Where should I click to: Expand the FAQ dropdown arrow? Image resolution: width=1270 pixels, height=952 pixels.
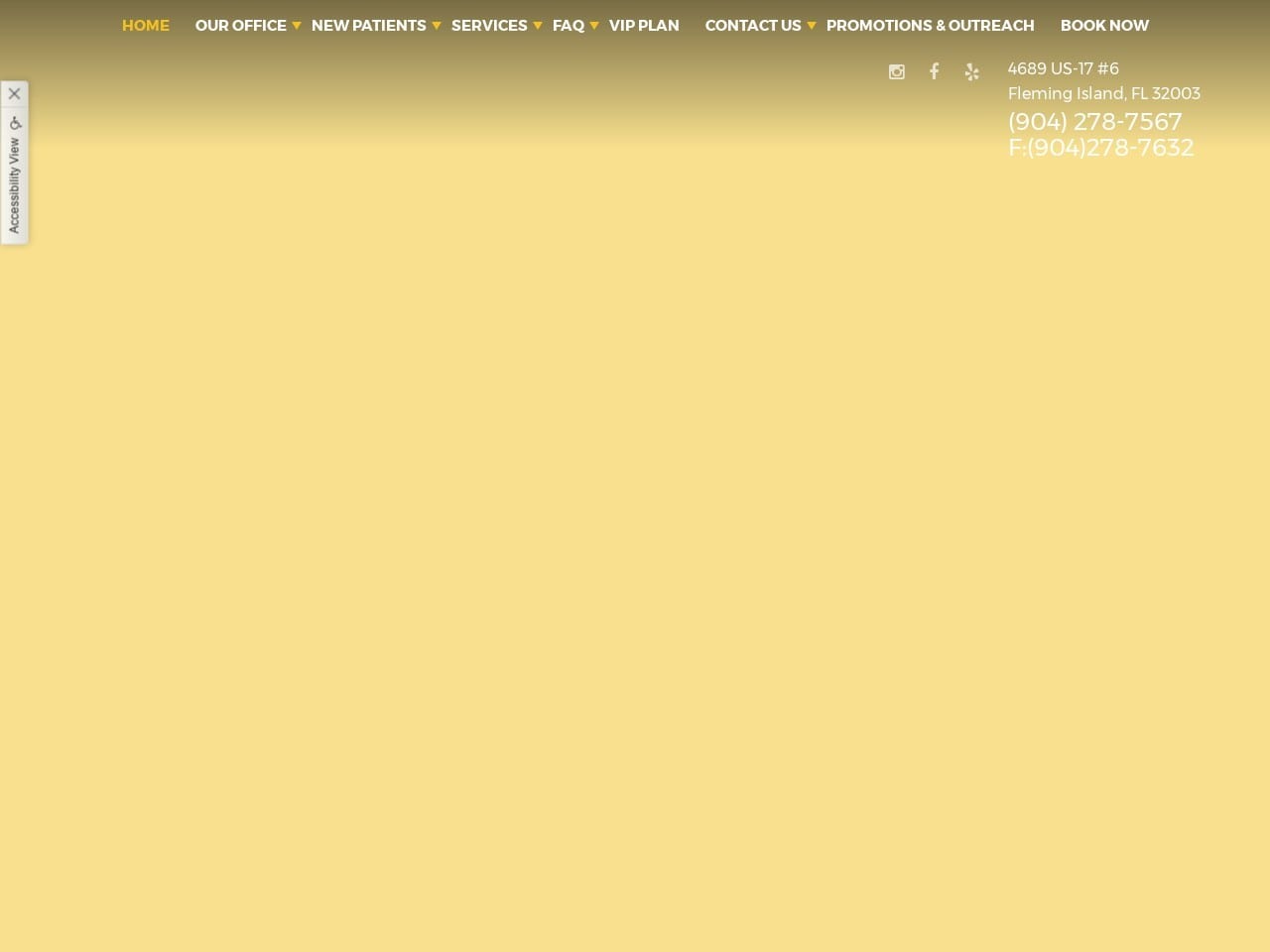pyautogui.click(x=594, y=26)
